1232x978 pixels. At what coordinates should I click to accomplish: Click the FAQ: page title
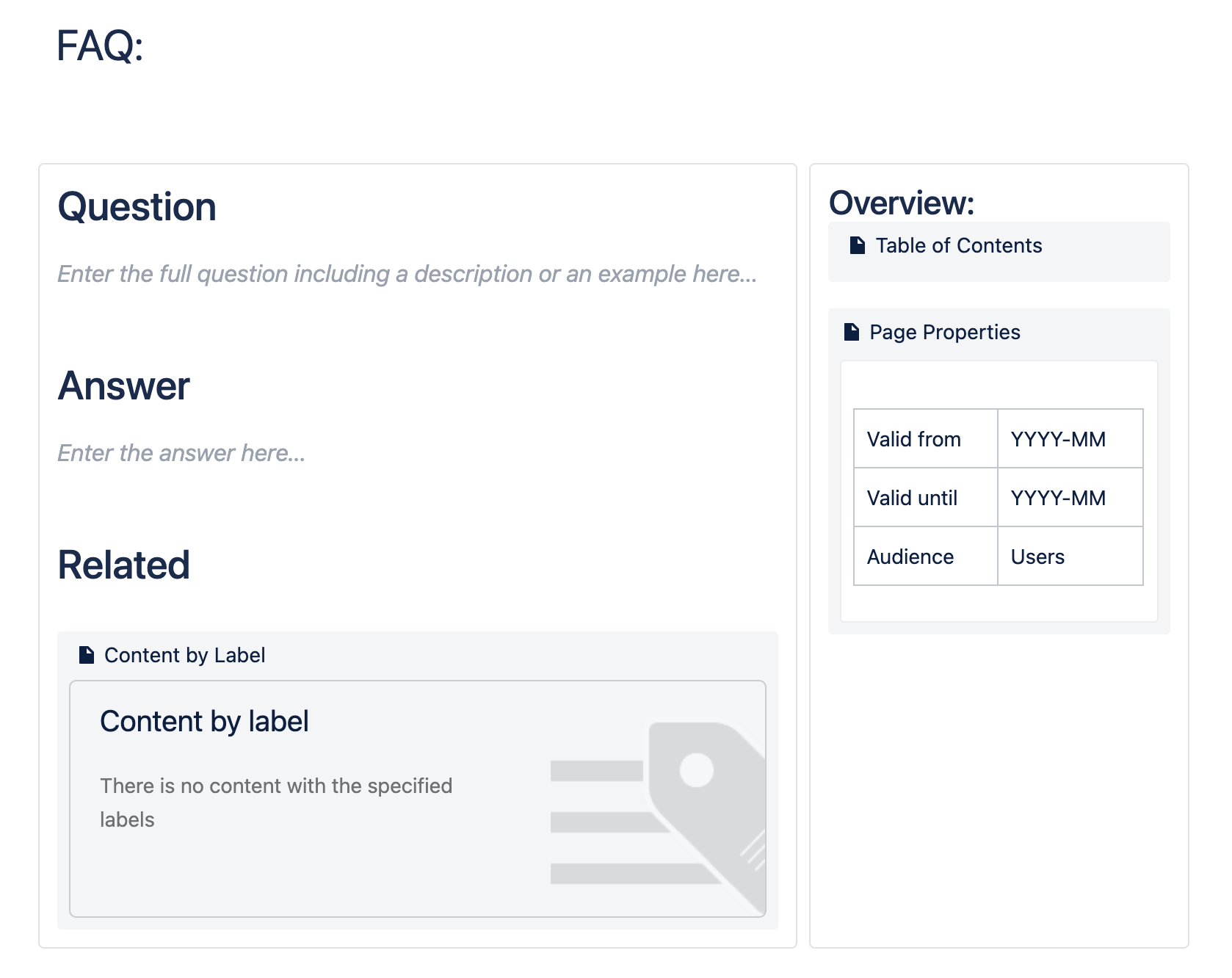pyautogui.click(x=100, y=46)
